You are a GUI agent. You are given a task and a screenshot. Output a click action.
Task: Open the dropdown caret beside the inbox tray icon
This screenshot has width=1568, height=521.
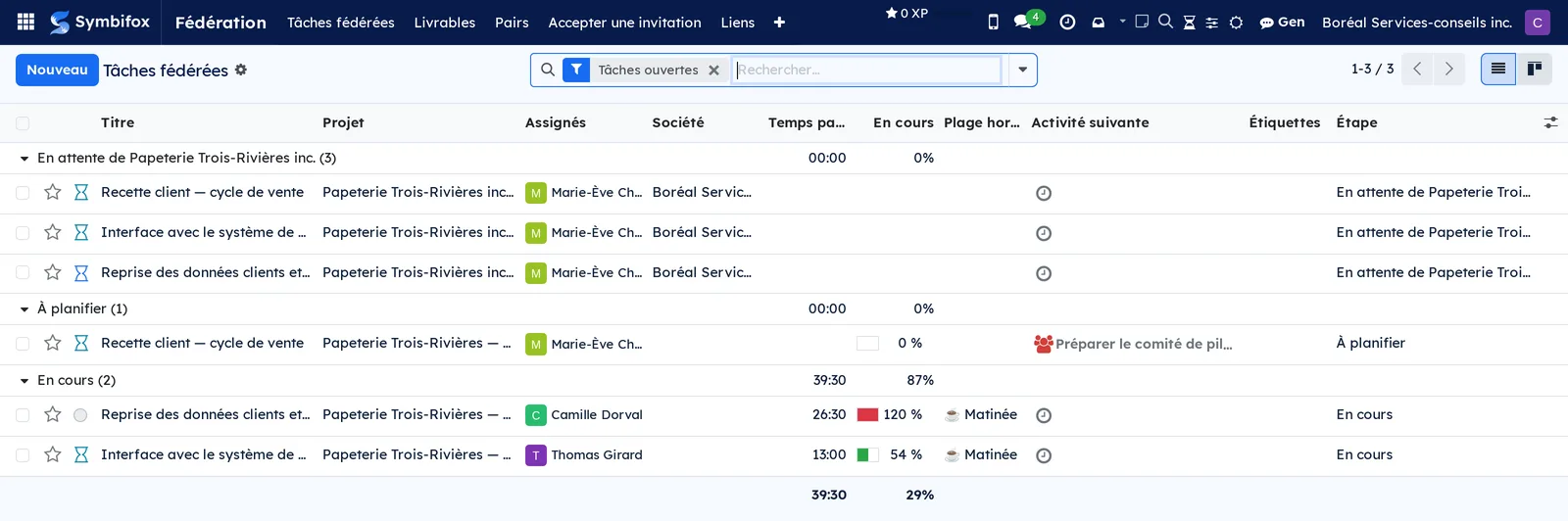coord(1123,21)
